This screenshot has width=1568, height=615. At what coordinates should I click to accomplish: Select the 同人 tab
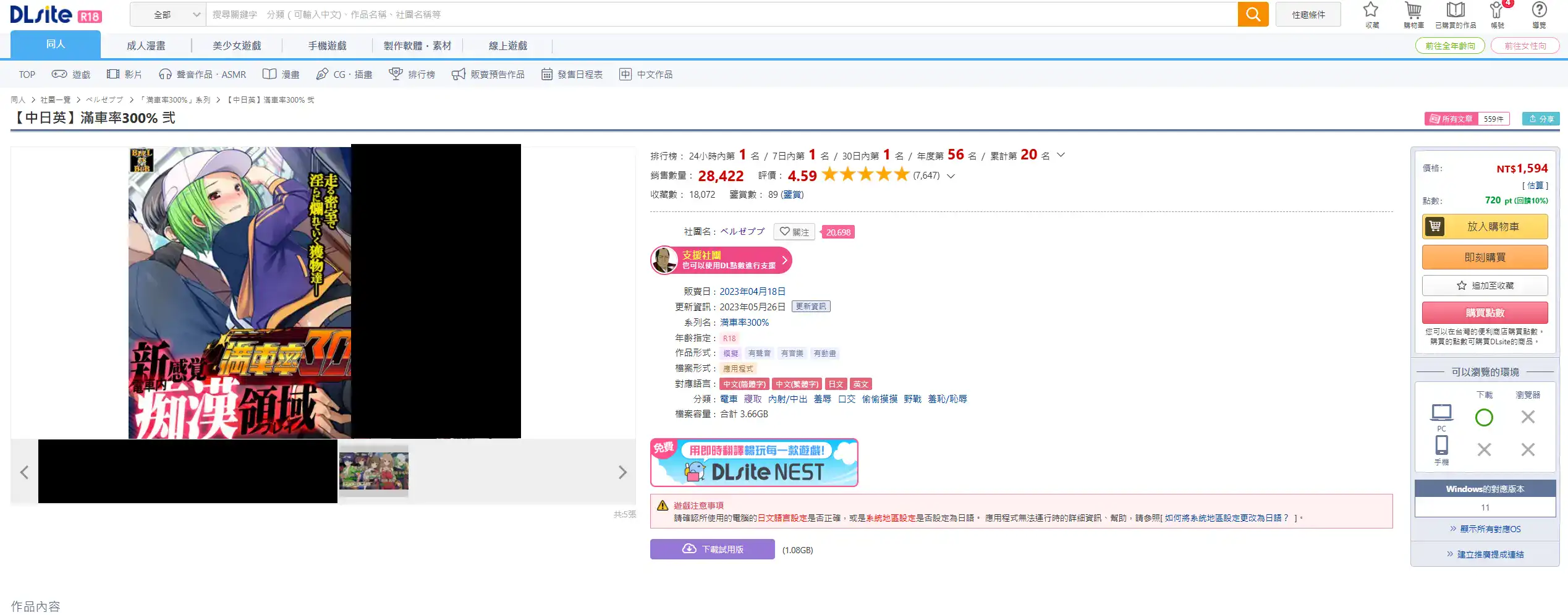[x=56, y=45]
